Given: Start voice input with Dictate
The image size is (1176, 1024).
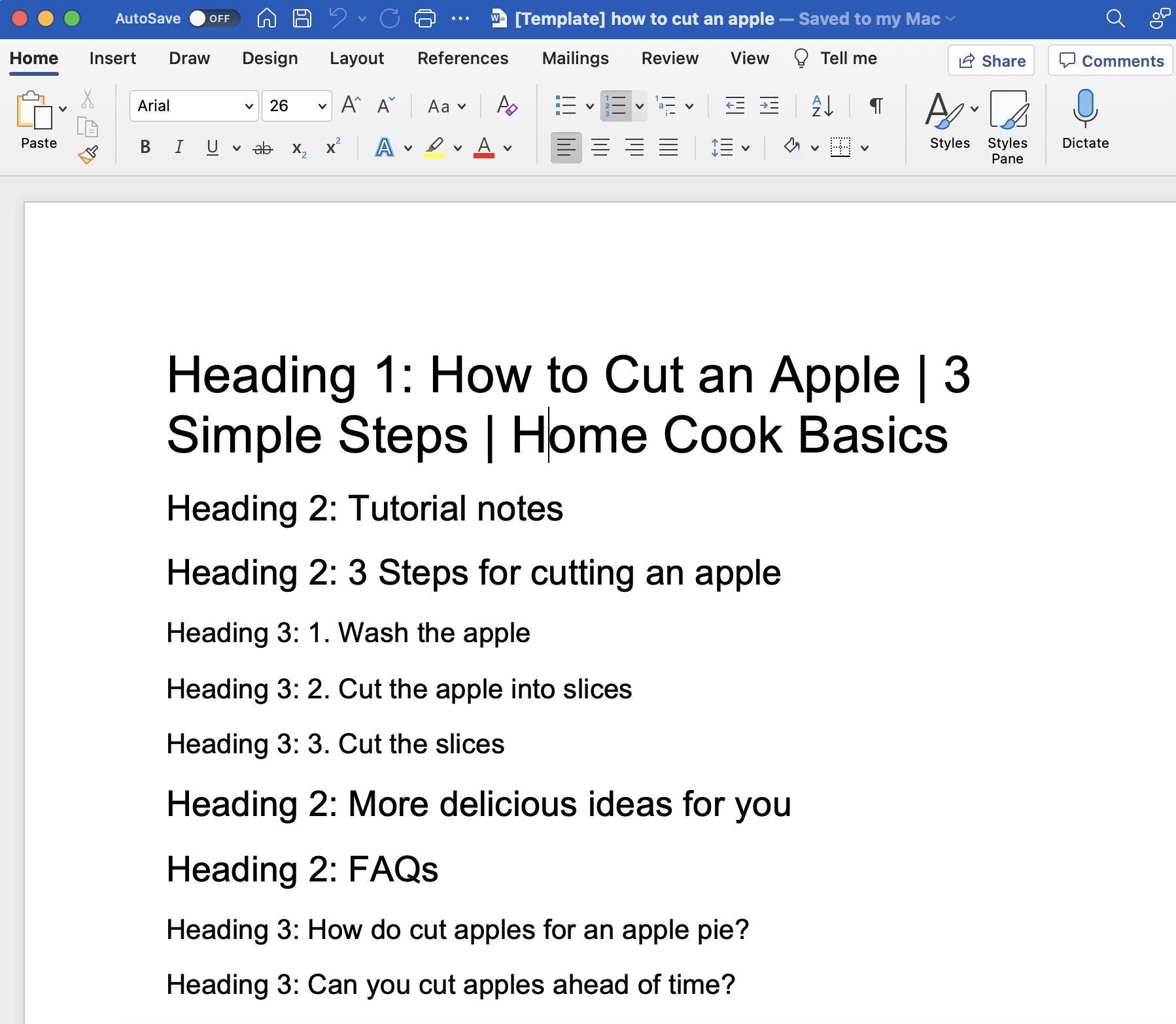Looking at the screenshot, I should point(1084,121).
